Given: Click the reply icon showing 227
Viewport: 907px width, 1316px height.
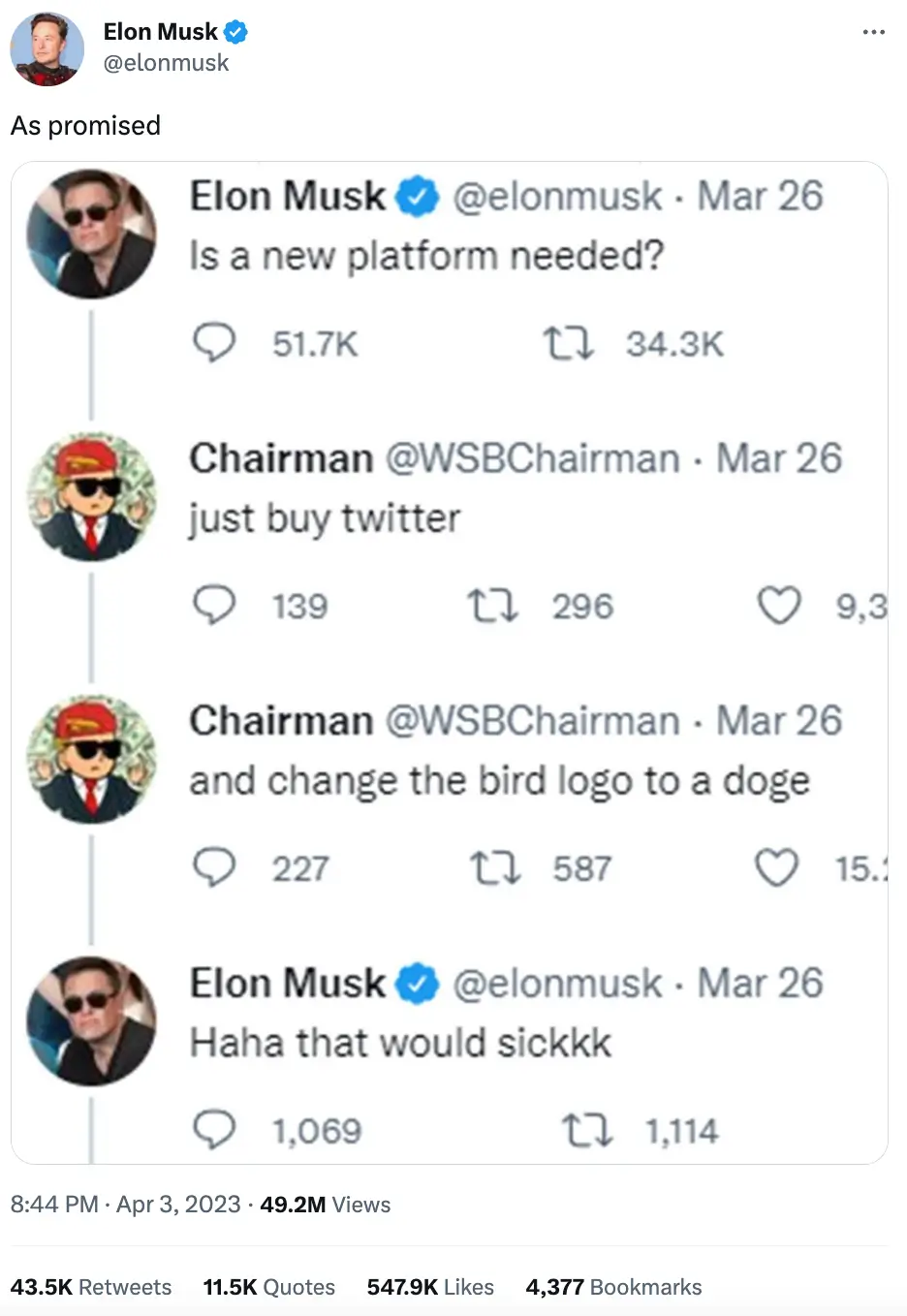Looking at the screenshot, I should coord(214,868).
